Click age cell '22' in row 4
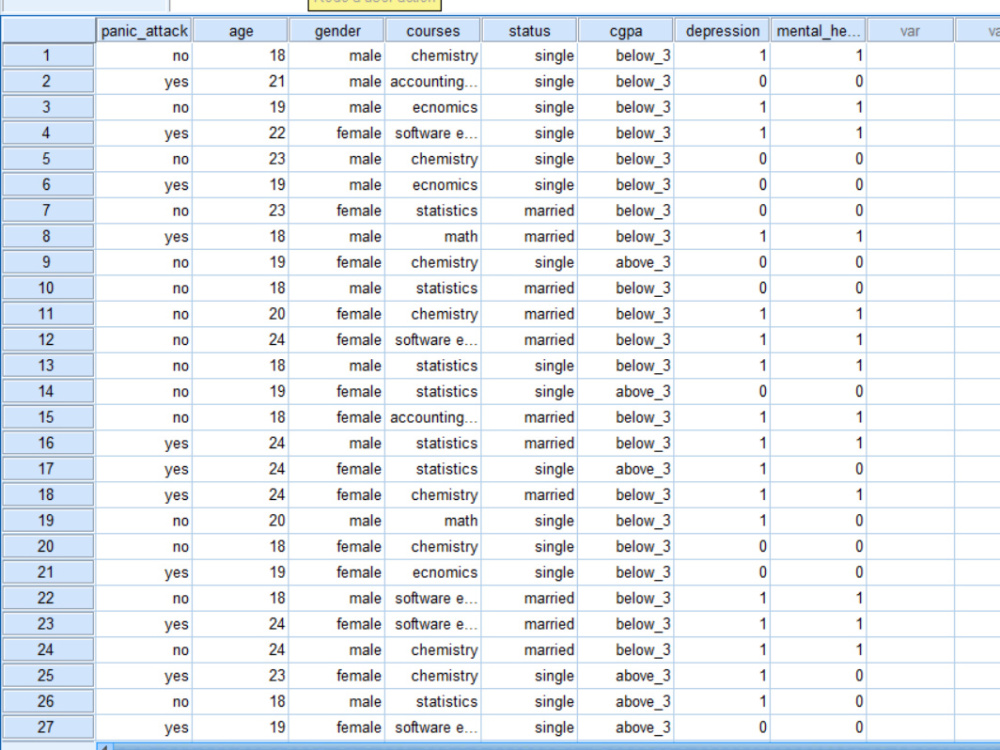The image size is (1000, 750). [240, 133]
